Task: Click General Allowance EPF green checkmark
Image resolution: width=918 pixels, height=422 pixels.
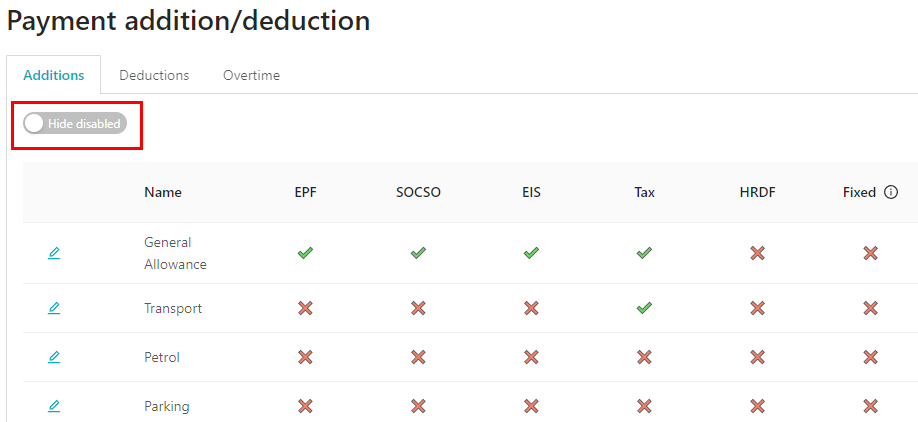Action: click(x=305, y=253)
